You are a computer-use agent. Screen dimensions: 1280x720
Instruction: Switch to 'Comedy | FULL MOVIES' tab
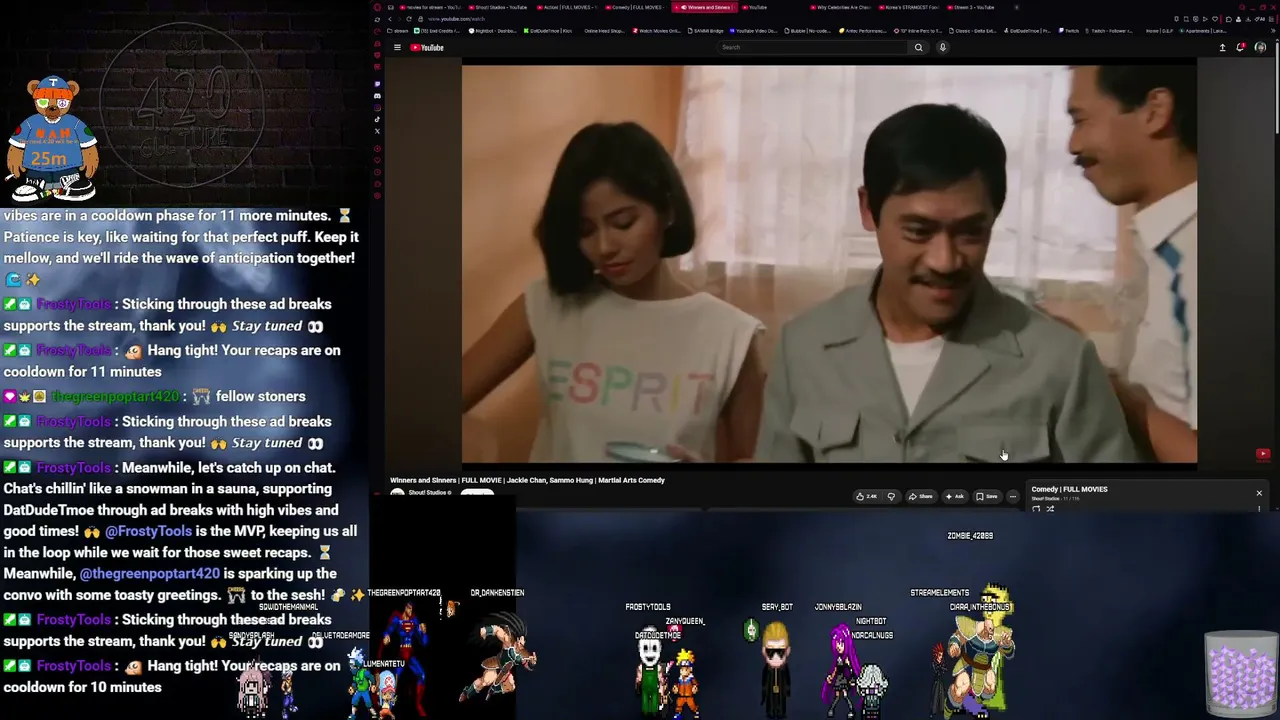(637, 7)
